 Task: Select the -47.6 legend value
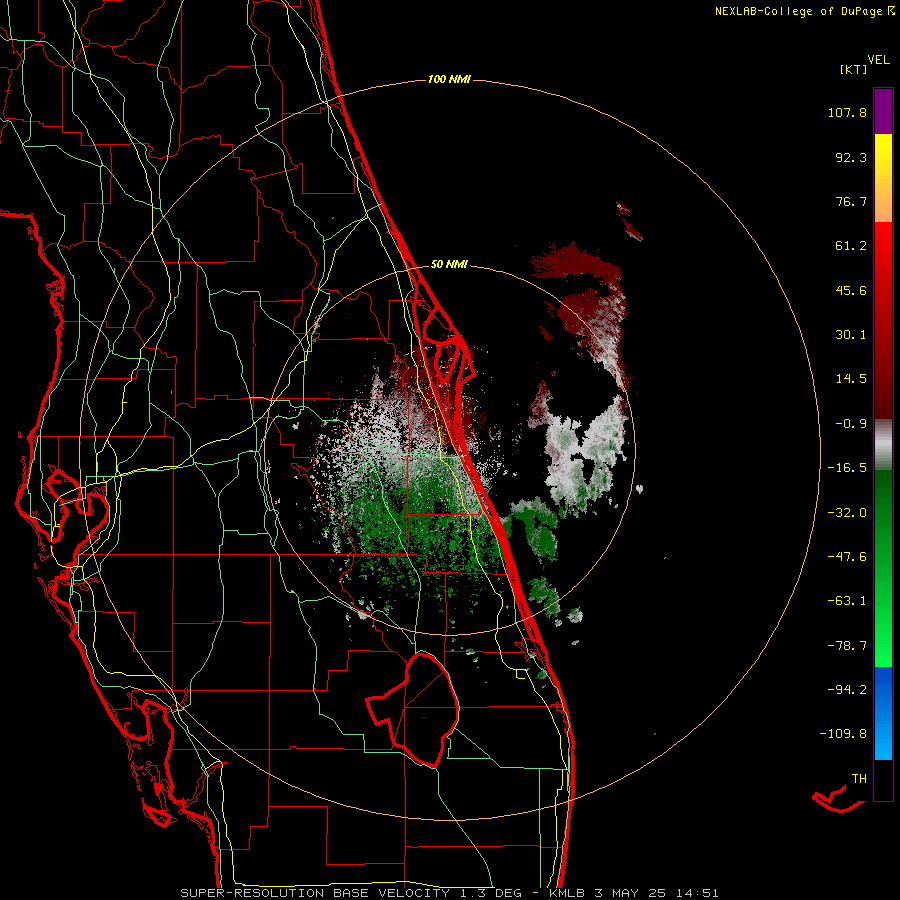tap(847, 557)
